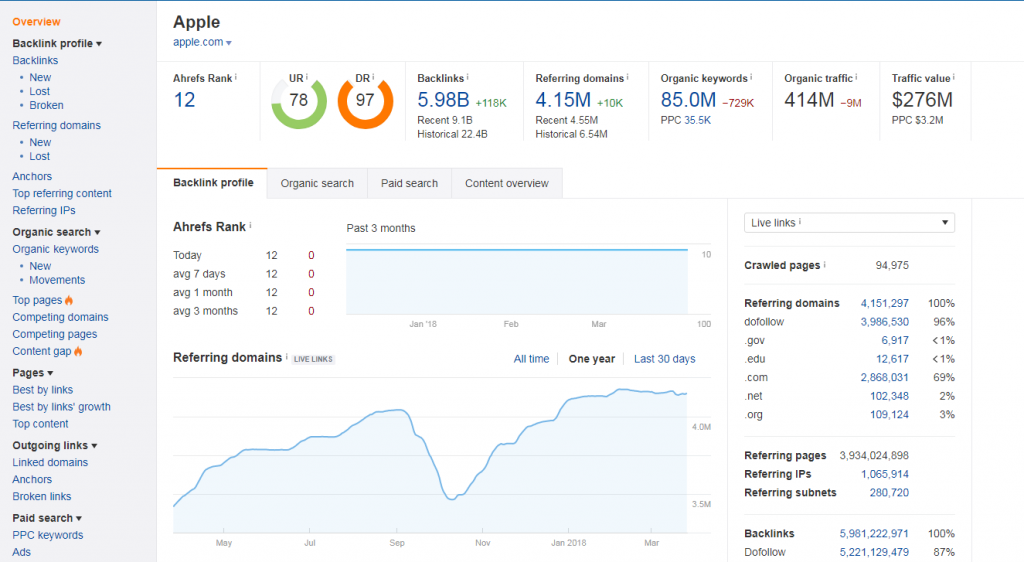The width and height of the screenshot is (1024, 562).
Task: Click the 4.15M referring domains total
Action: (x=563, y=100)
